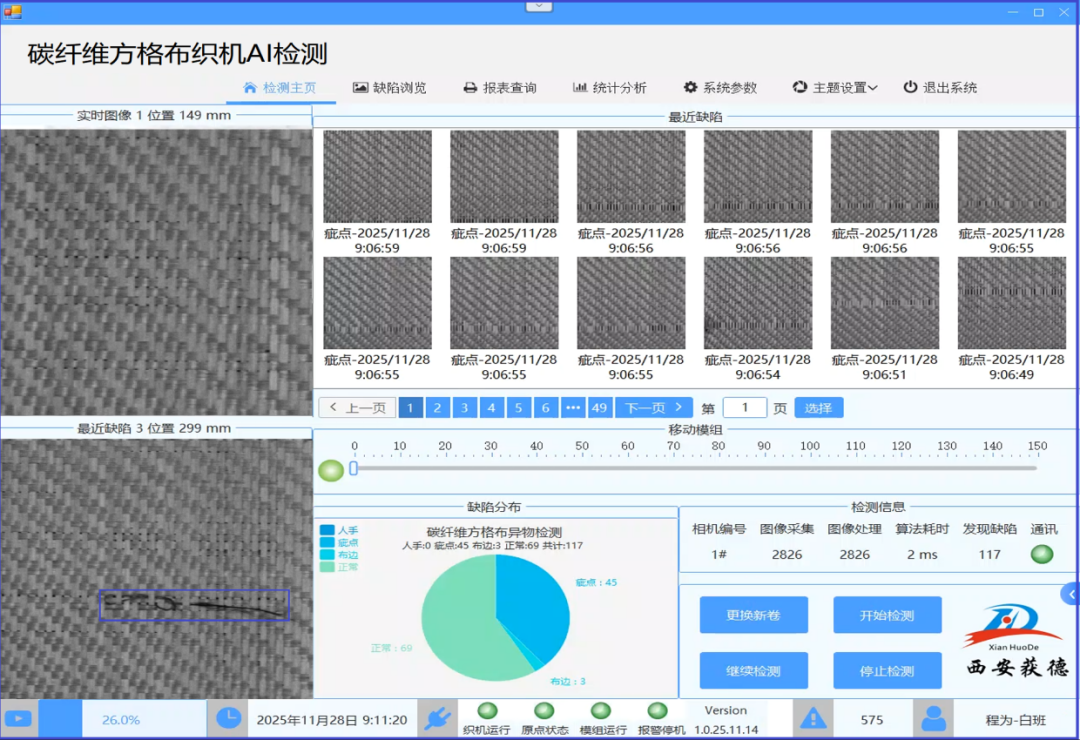This screenshot has height=740, width=1080.
Task: Click the 26.0% progress indicator
Action: pos(121,719)
